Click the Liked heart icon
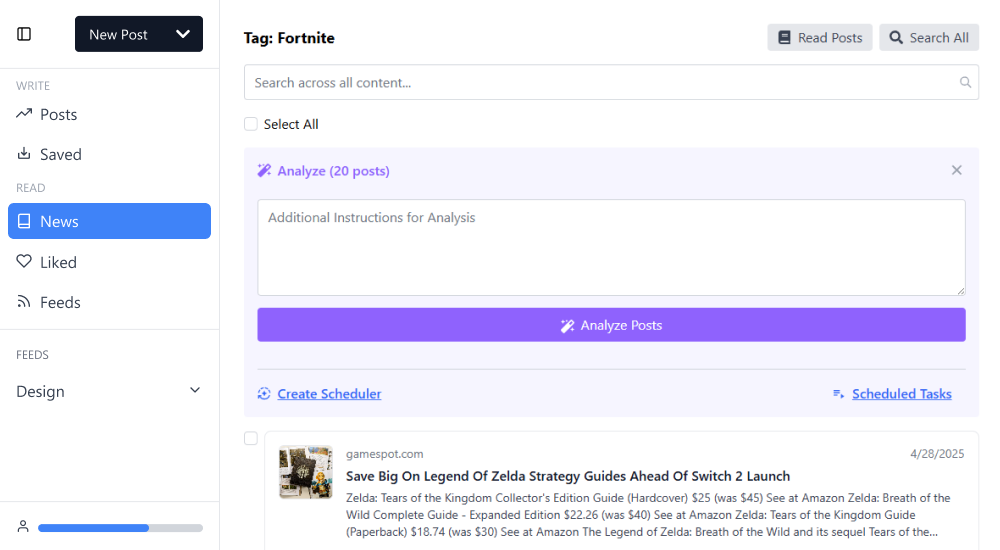The width and height of the screenshot is (1000, 550). 24,262
